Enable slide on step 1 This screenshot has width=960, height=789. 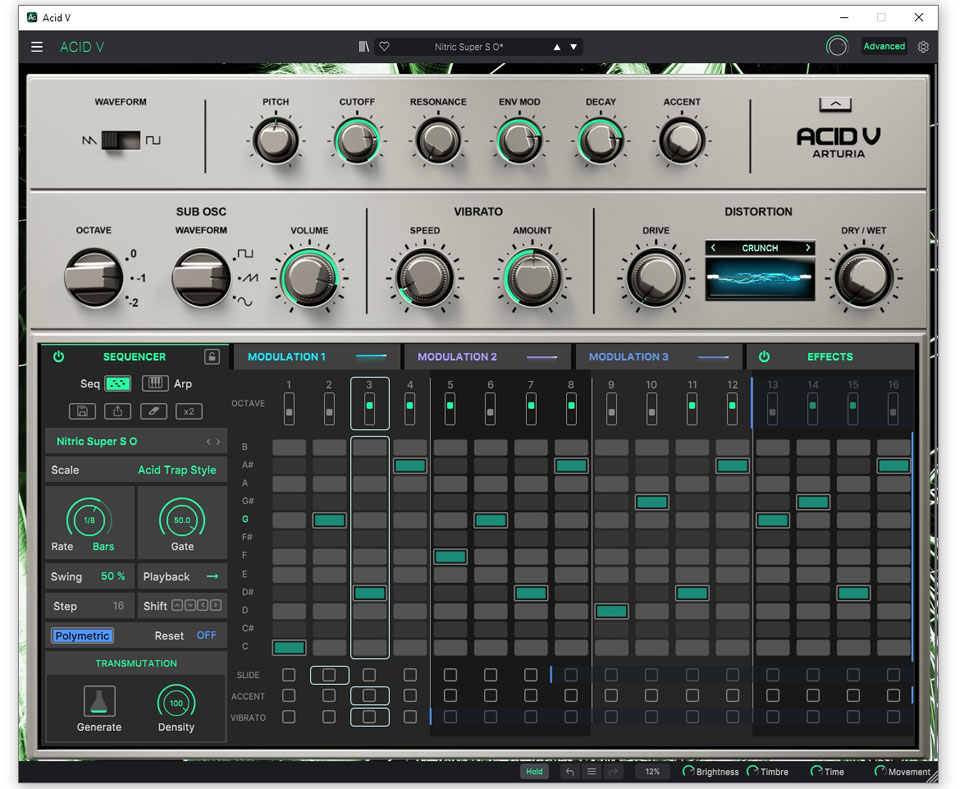pyautogui.click(x=289, y=675)
